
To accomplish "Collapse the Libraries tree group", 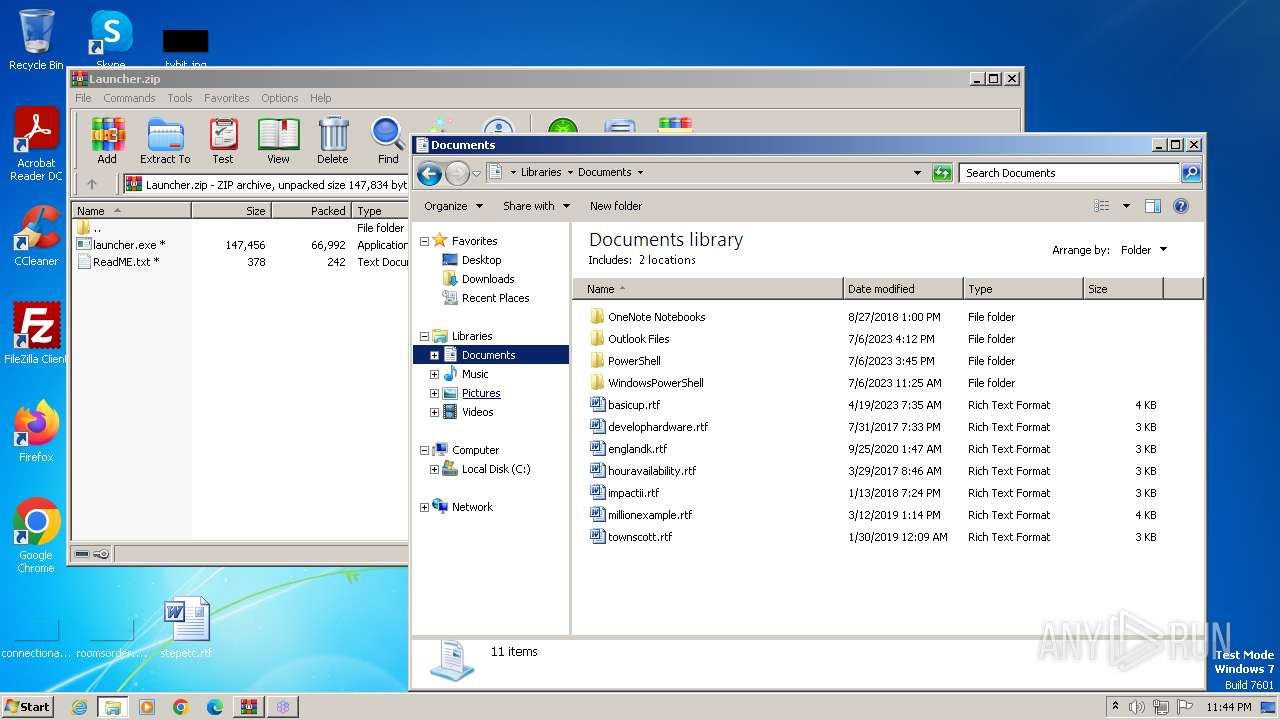I will tap(424, 336).
